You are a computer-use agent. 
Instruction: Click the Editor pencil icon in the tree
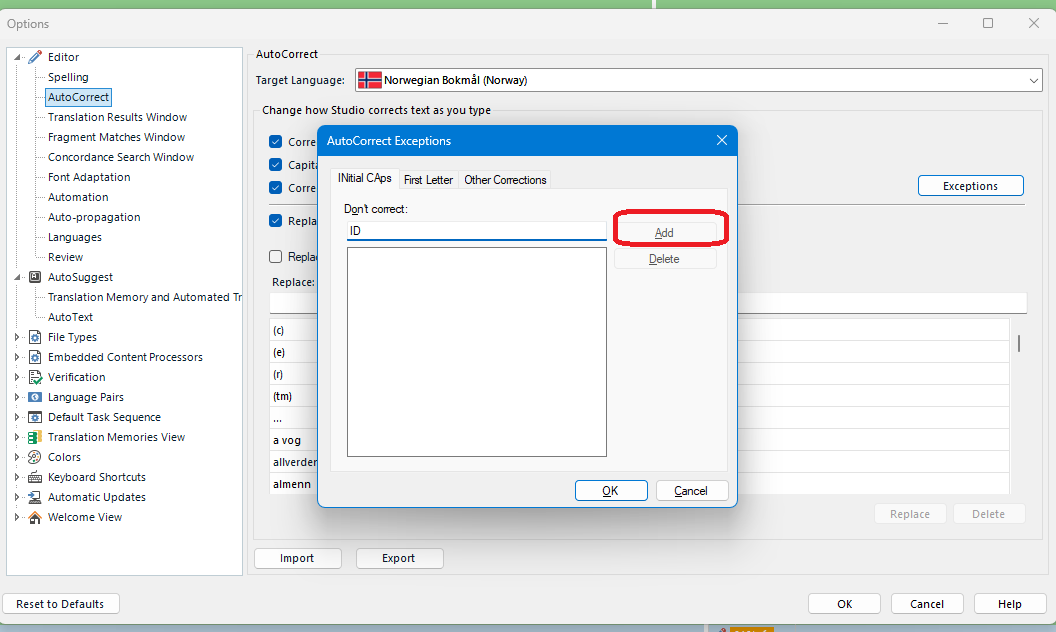tap(35, 57)
